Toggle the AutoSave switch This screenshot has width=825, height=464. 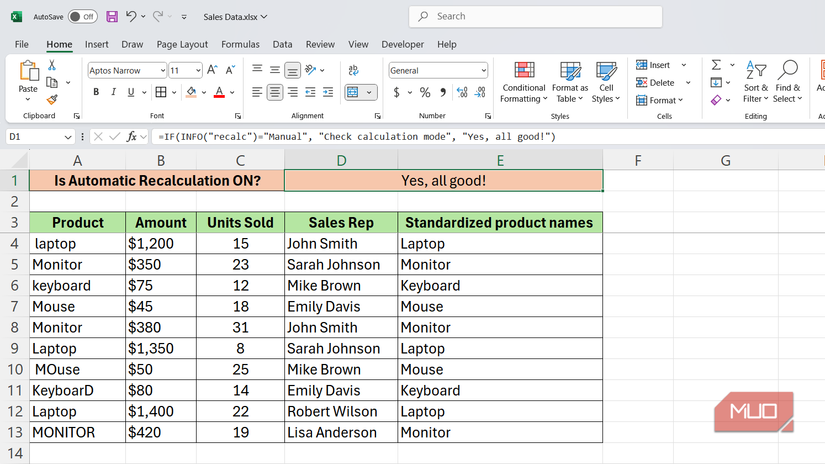click(82, 17)
